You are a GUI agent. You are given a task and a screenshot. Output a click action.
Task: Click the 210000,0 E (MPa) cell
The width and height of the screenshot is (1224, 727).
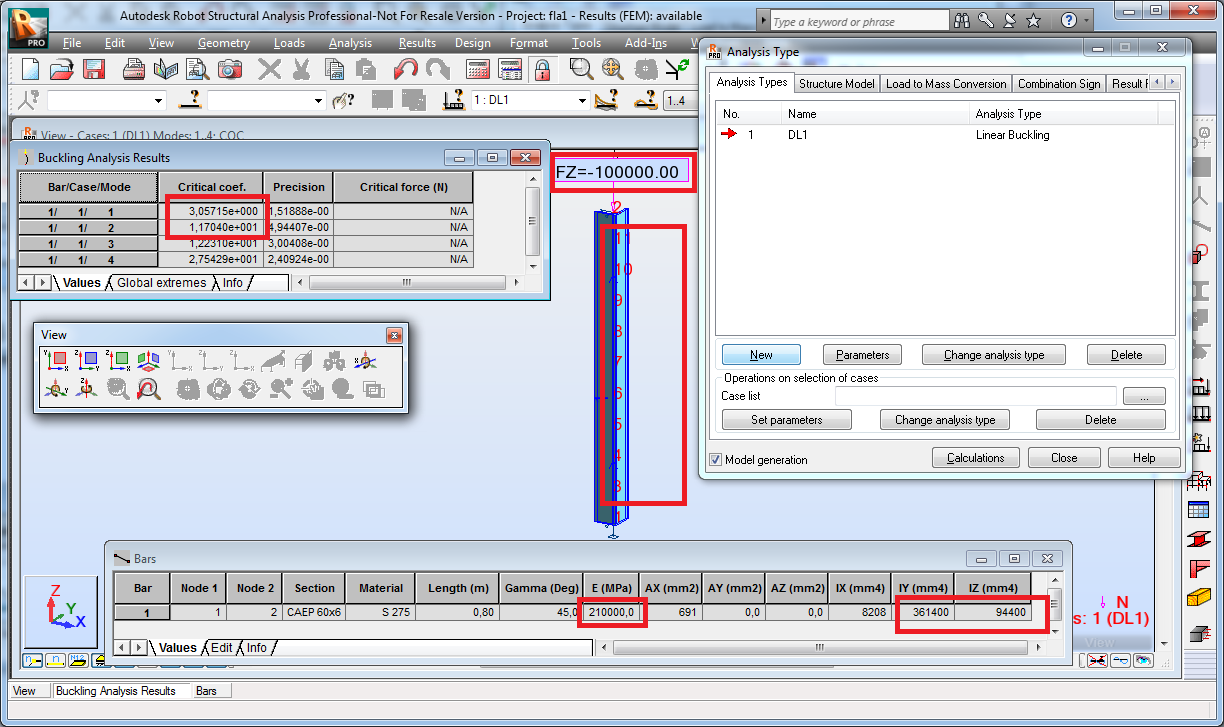(x=613, y=612)
